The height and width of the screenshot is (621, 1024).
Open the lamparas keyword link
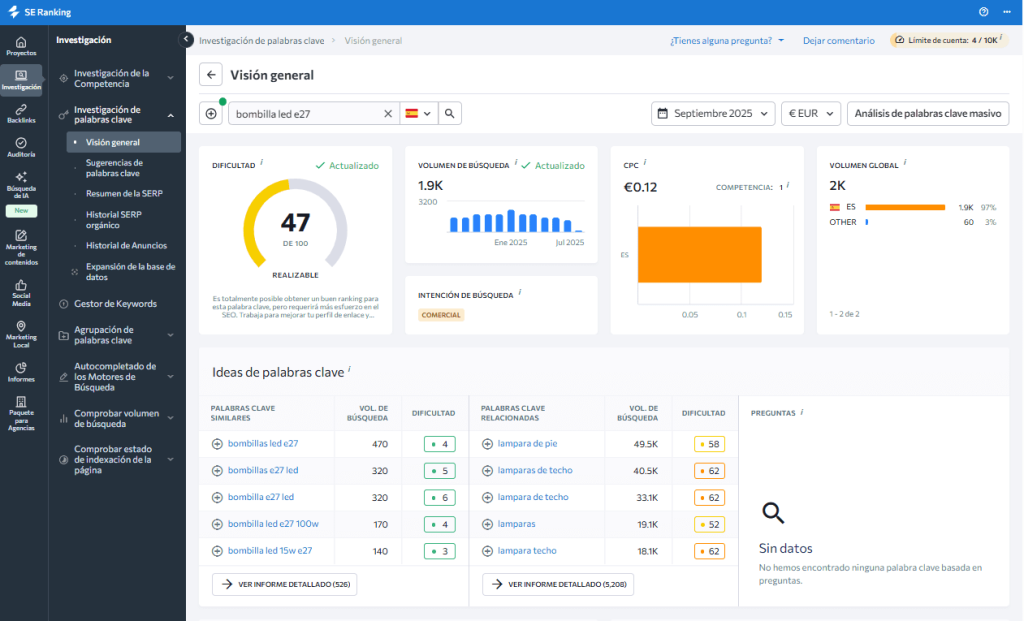click(x=516, y=524)
